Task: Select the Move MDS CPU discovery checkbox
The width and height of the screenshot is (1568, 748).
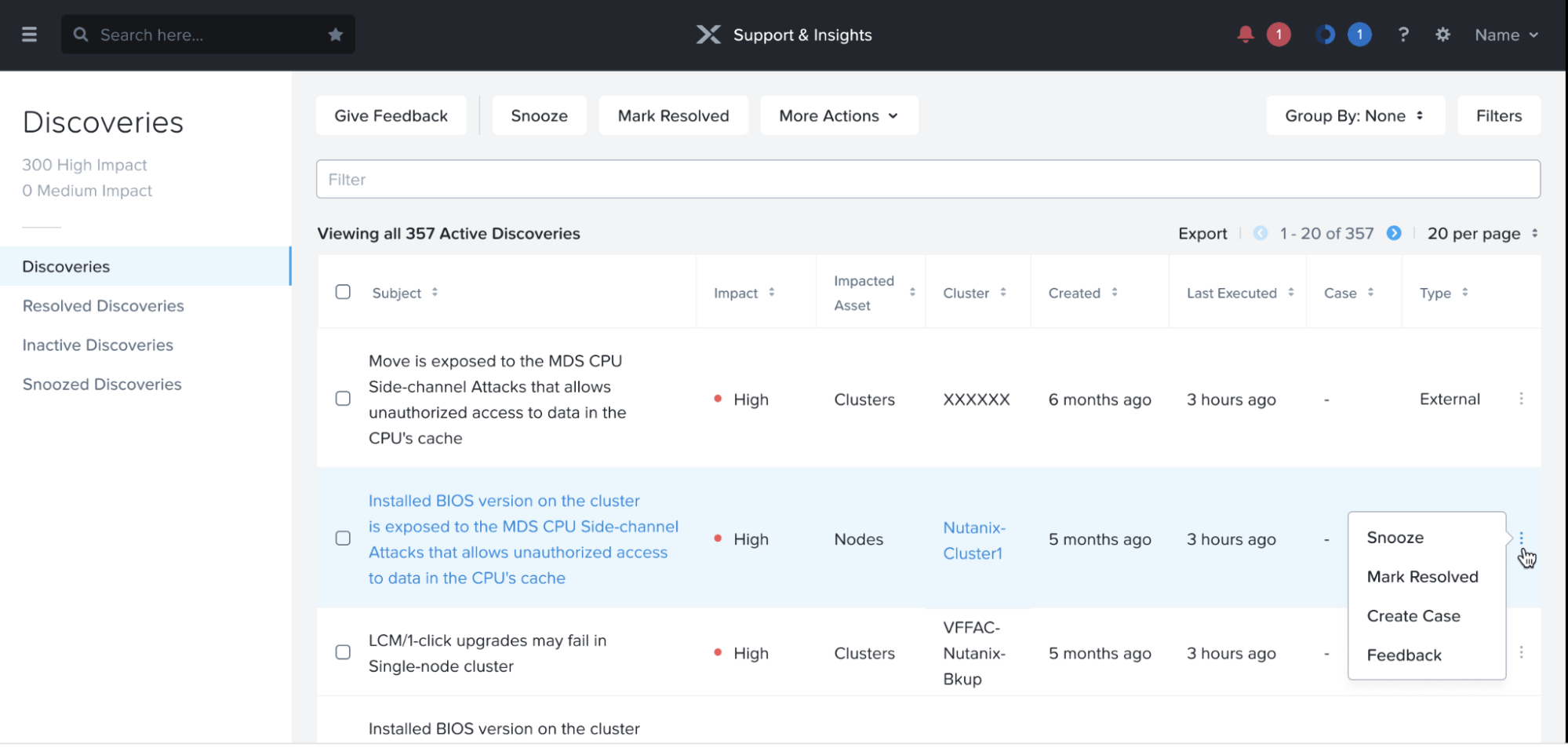Action: pyautogui.click(x=343, y=399)
